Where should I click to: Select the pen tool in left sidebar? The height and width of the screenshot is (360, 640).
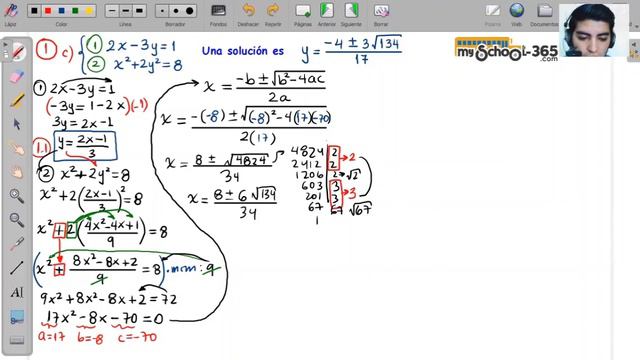(17, 52)
